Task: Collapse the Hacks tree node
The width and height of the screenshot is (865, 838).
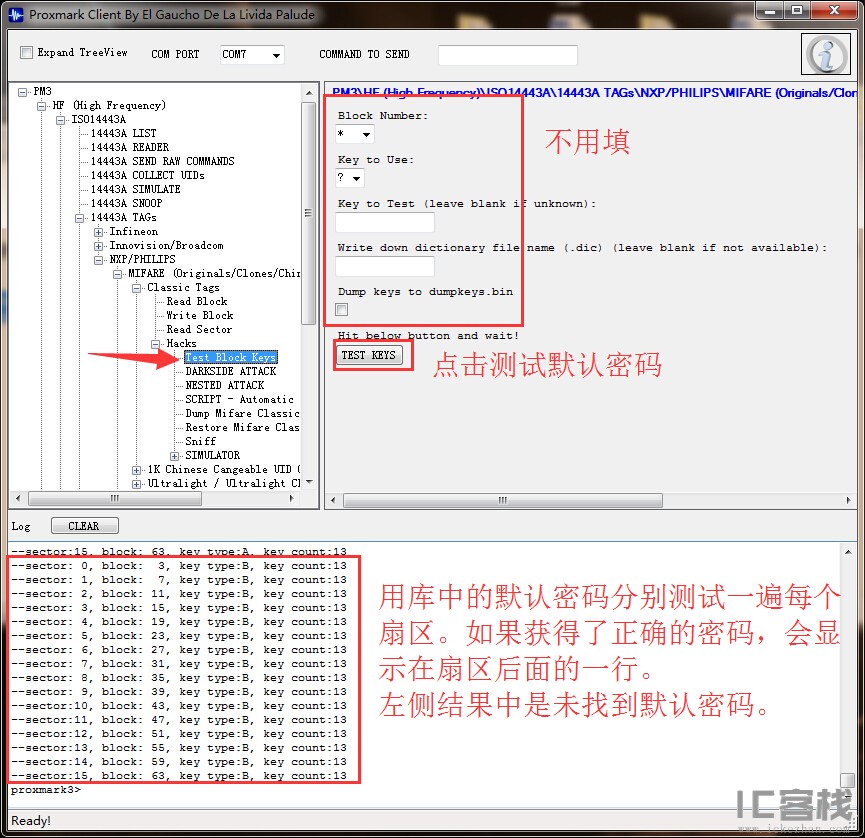Action: coord(155,344)
